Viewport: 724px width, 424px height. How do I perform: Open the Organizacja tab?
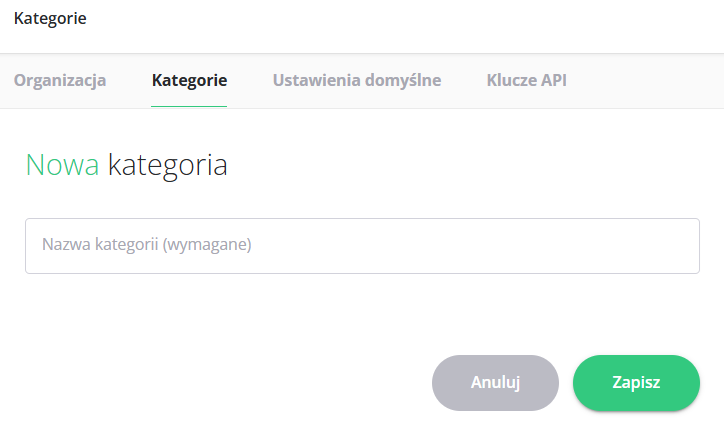click(x=60, y=80)
